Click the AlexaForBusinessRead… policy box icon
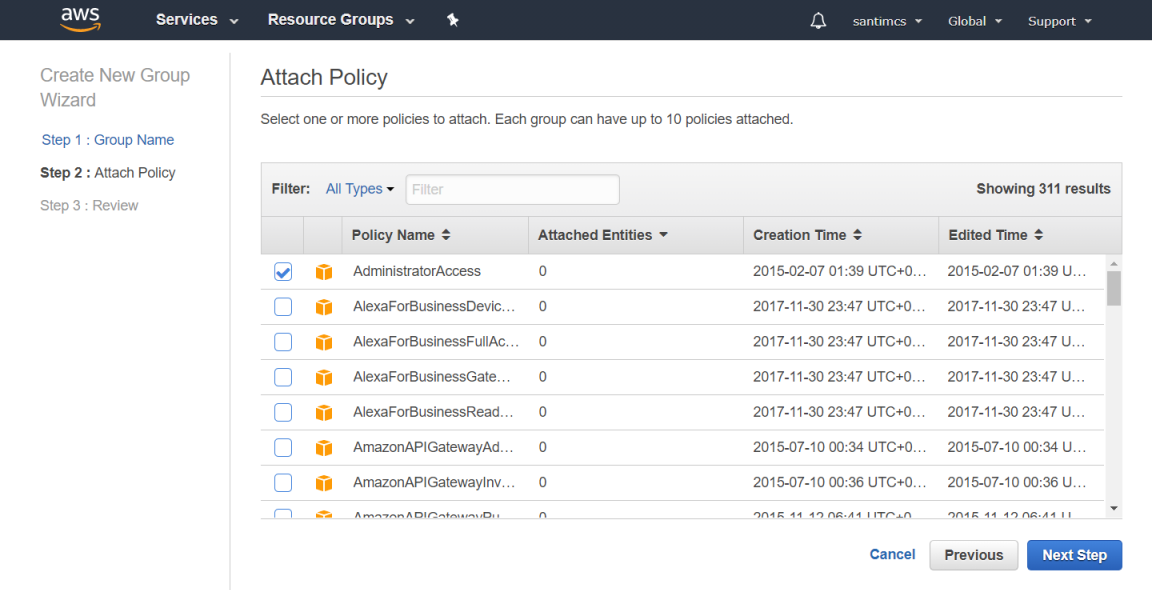This screenshot has width=1152, height=590. (x=324, y=413)
